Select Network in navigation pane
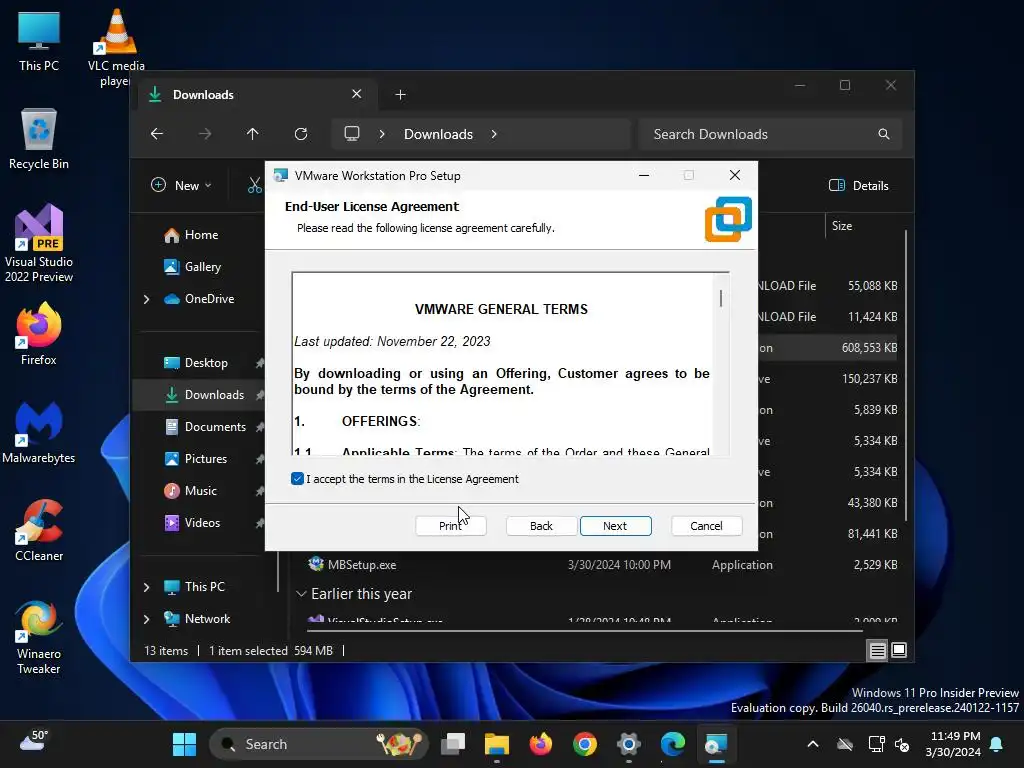 click(x=207, y=618)
